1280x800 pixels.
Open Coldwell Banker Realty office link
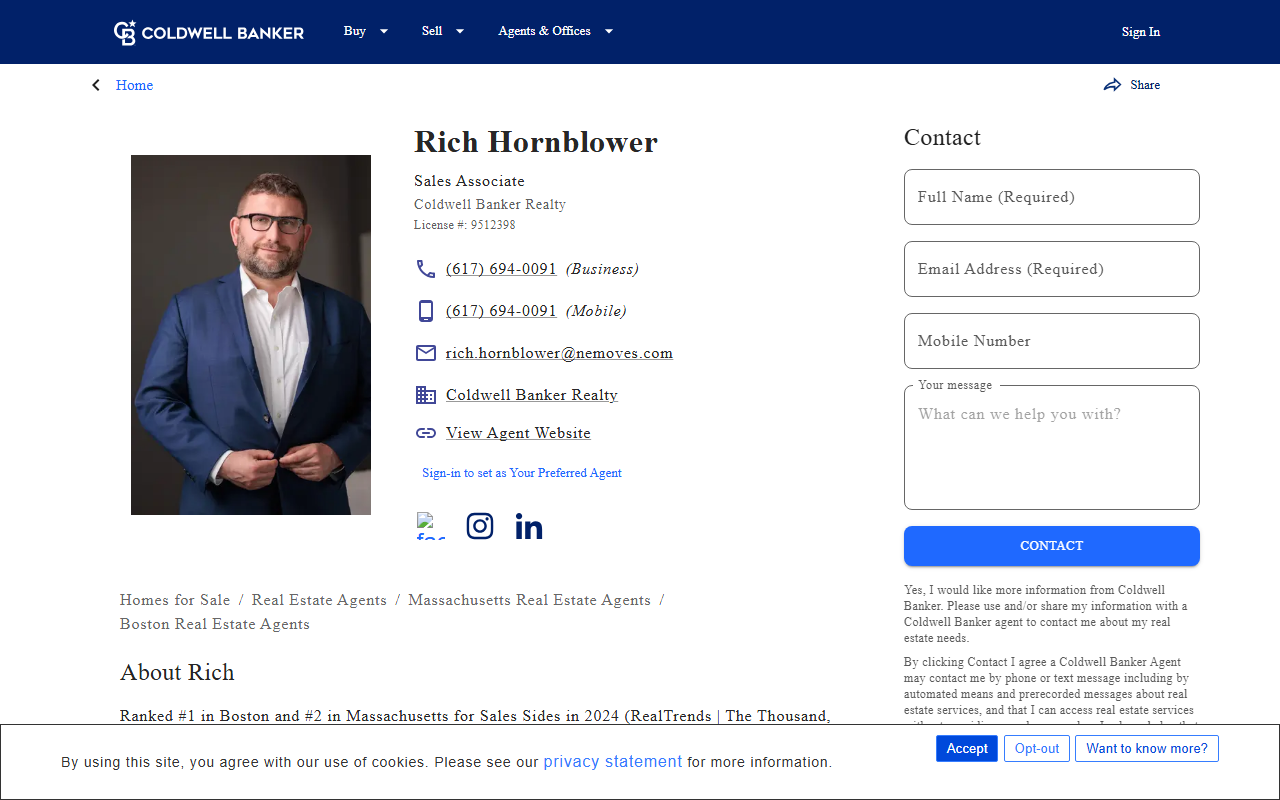click(x=532, y=395)
